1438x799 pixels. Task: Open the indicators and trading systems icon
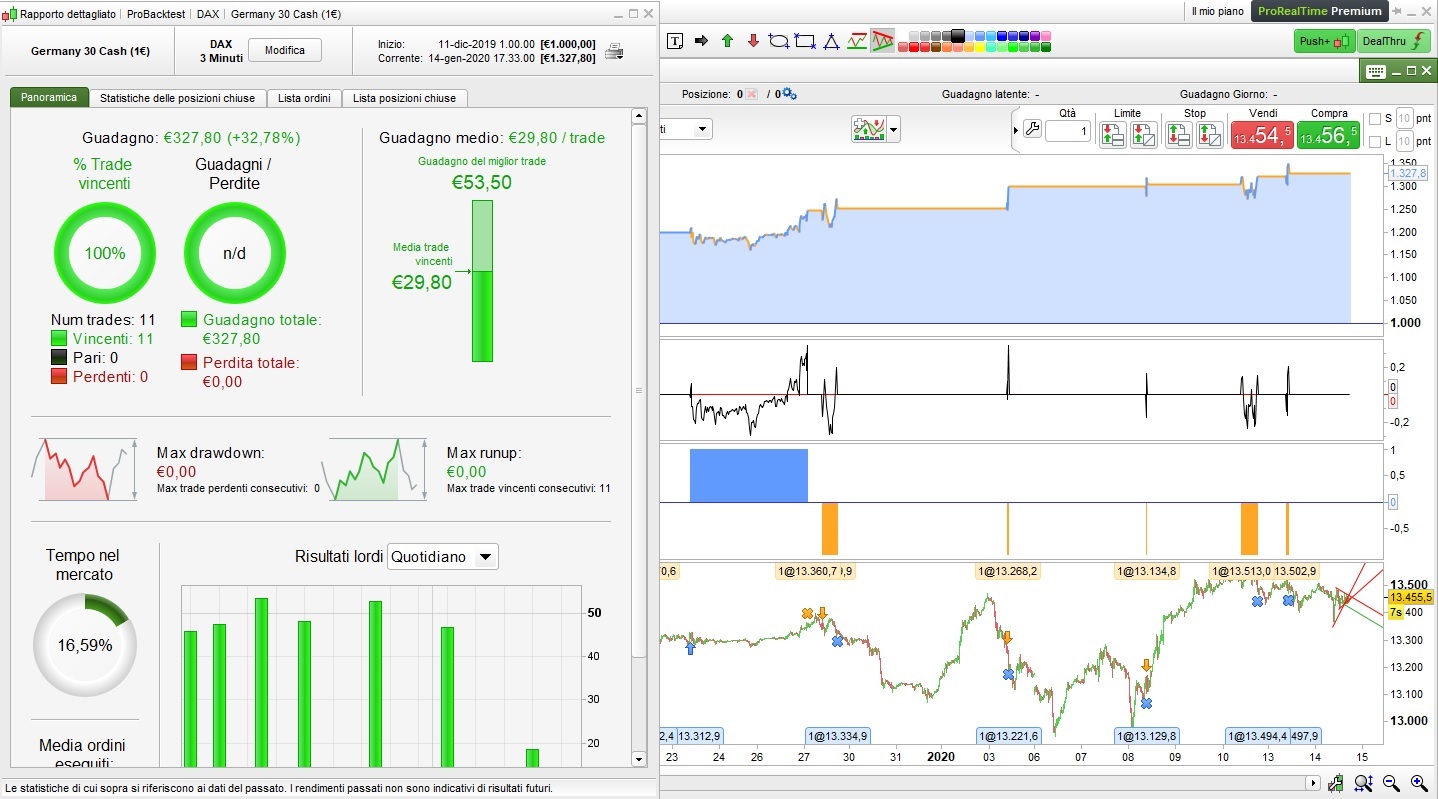tap(869, 129)
